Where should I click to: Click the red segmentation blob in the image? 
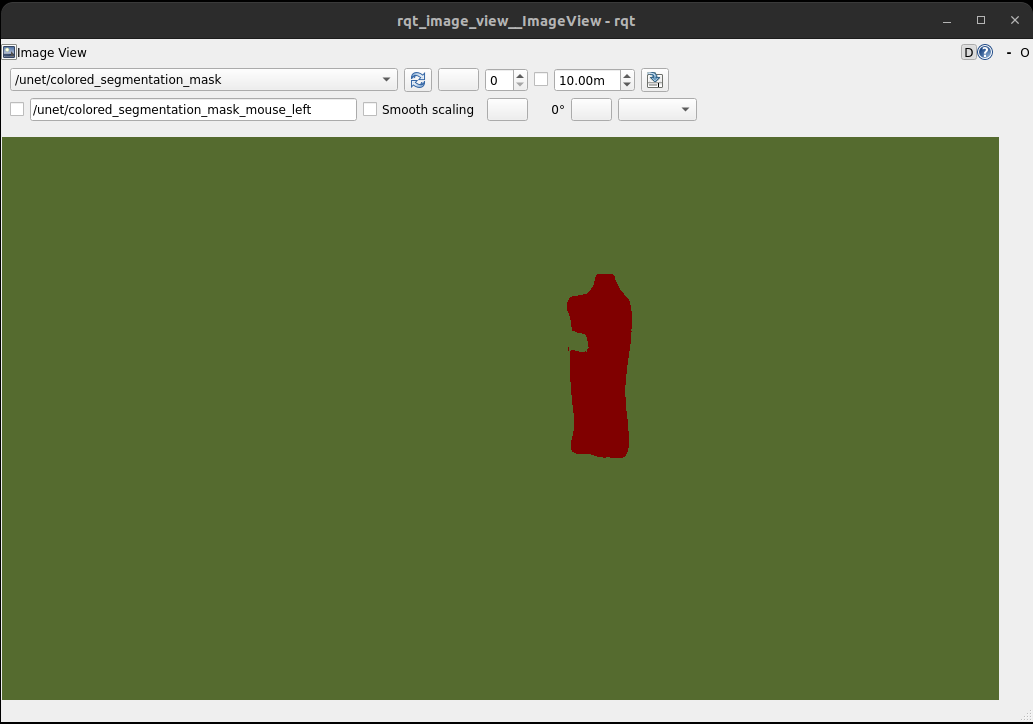point(600,370)
